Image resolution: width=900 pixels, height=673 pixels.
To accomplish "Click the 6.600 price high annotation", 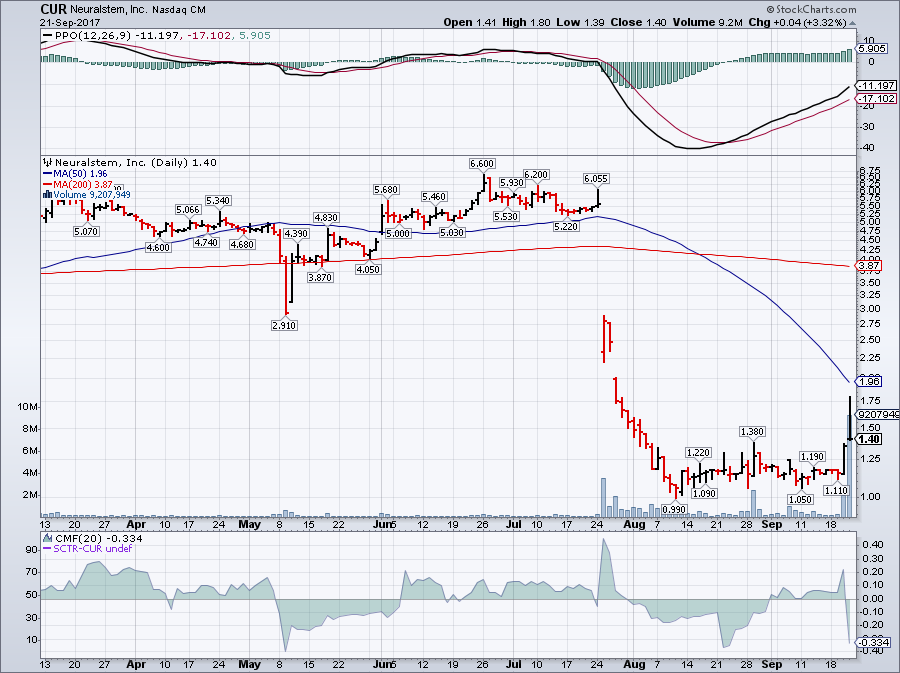I will click(x=482, y=163).
